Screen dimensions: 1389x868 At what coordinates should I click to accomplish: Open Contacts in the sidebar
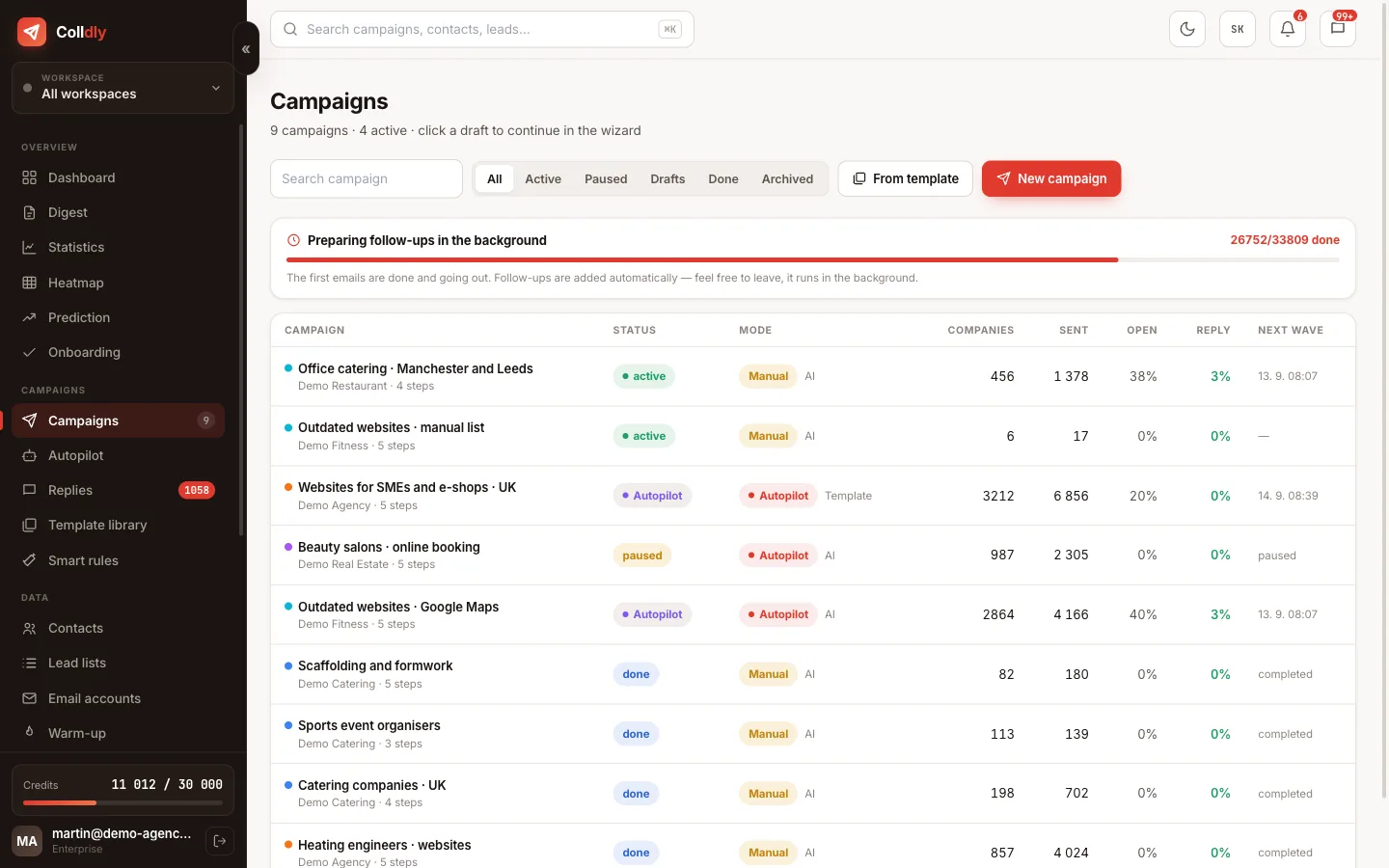tap(118, 628)
